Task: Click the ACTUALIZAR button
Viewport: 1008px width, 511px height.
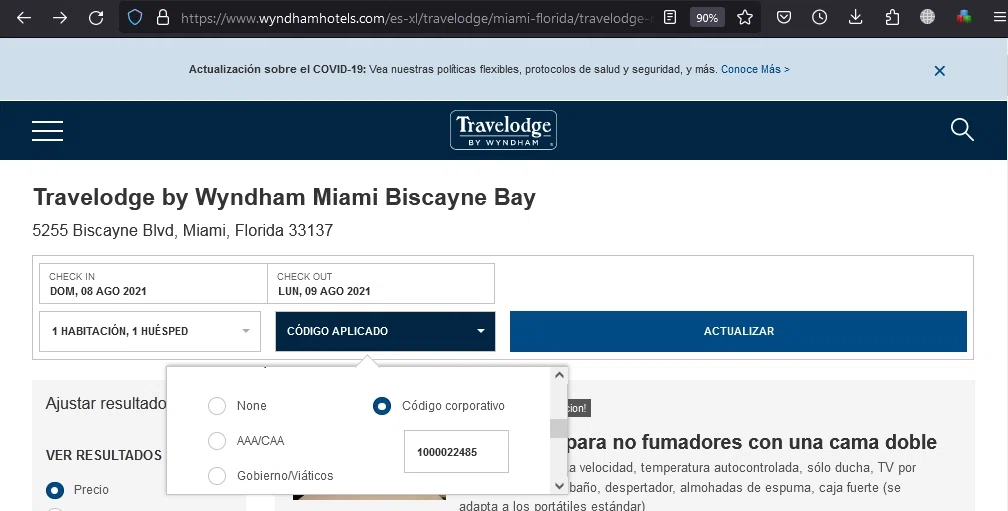Action: click(738, 331)
